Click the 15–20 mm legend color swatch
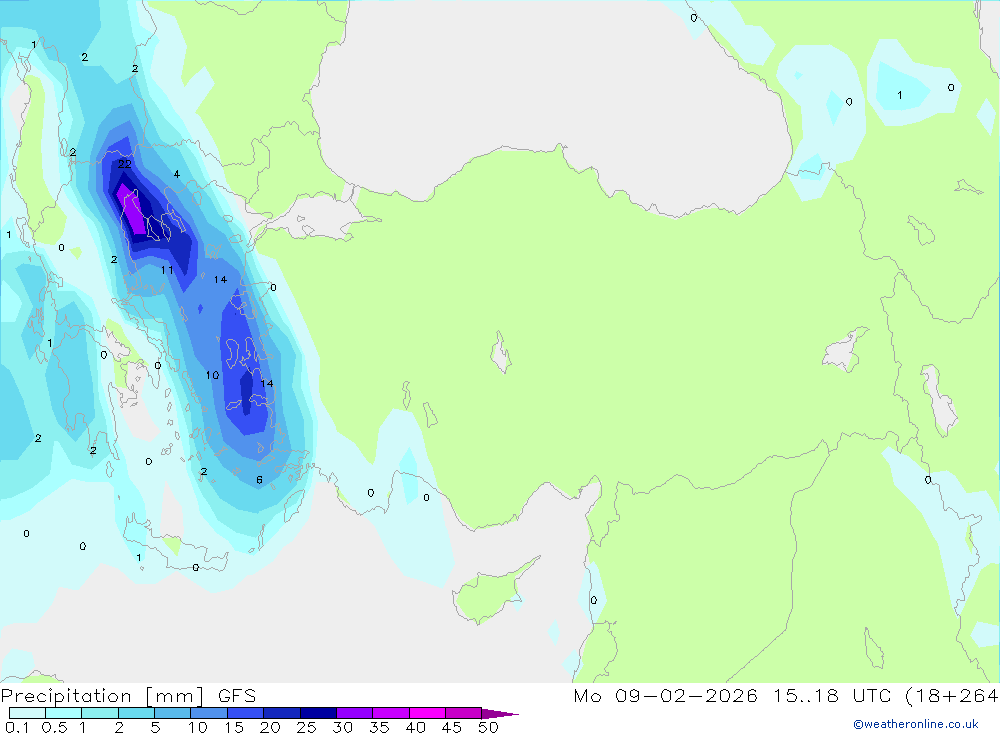This screenshot has height=733, width=1000. (246, 713)
